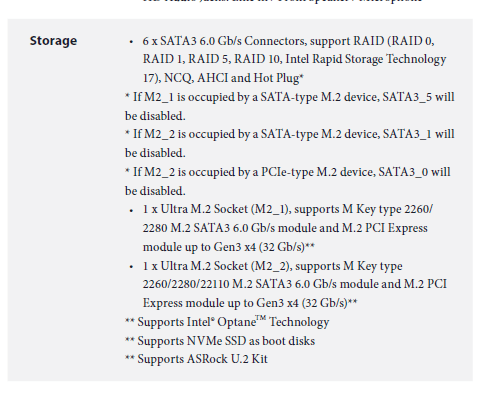This screenshot has height=420, width=488.
Task: Click the NCQ, AHCI and Hot Plug line
Action: (223, 78)
